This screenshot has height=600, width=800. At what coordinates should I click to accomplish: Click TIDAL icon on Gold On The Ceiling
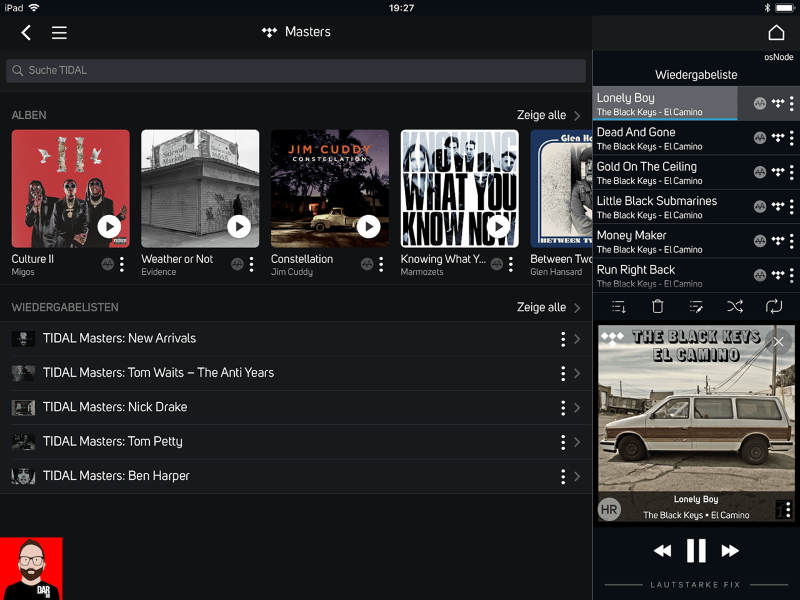pos(778,172)
